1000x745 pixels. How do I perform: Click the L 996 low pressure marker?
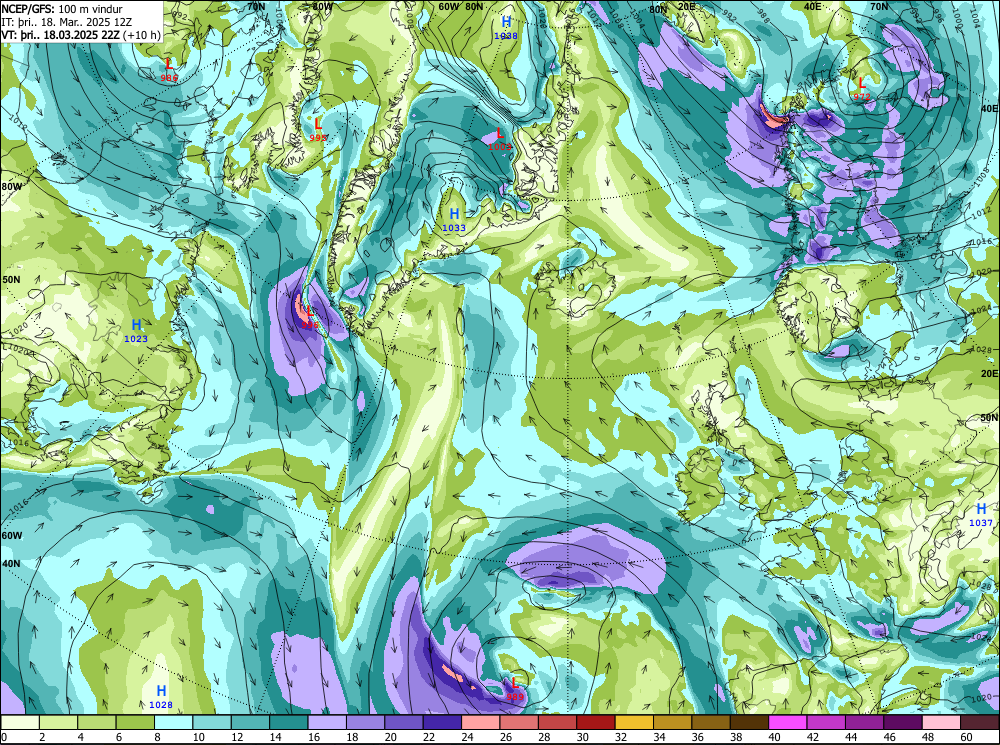click(310, 316)
